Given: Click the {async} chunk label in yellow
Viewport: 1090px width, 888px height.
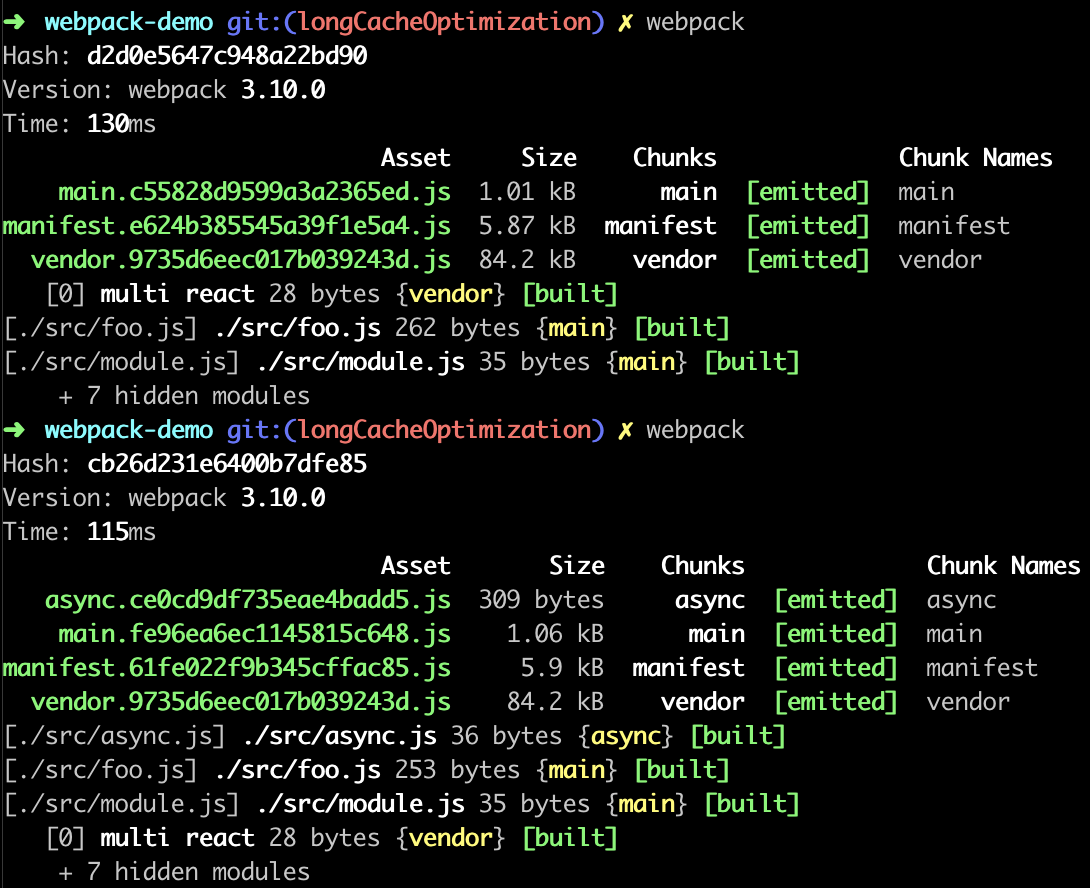Looking at the screenshot, I should (625, 736).
